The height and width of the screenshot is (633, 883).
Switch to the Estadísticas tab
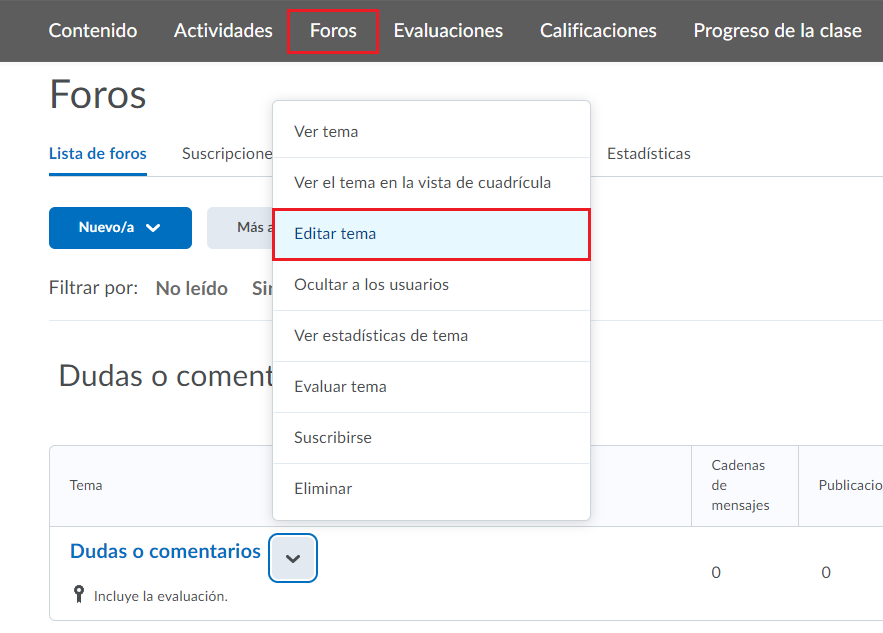click(x=648, y=154)
